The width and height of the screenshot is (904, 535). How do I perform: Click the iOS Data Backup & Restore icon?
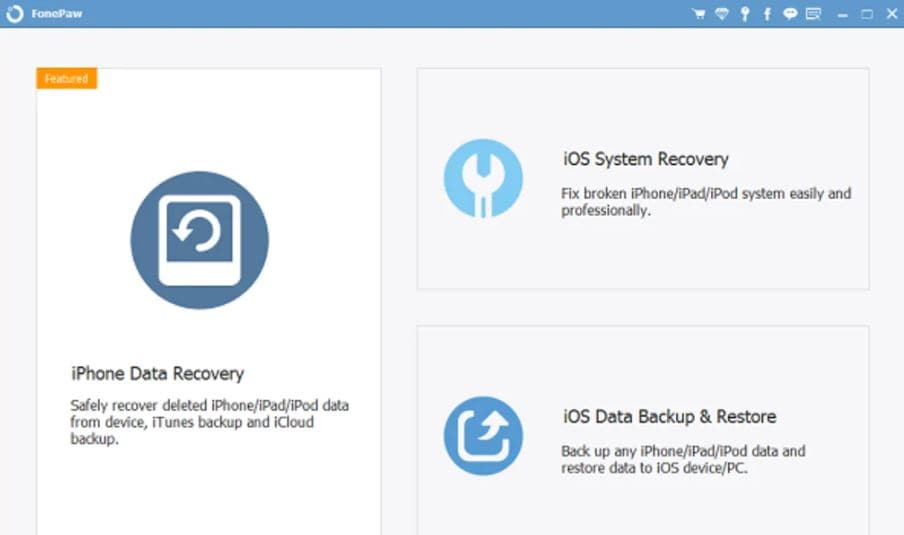(x=483, y=436)
